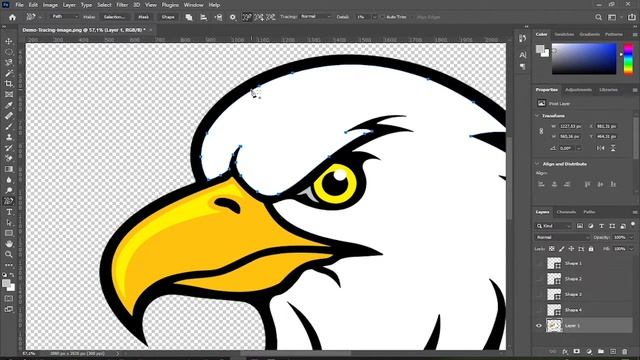Image resolution: width=640 pixels, height=360 pixels.
Task: Select the Crop tool
Action: [9, 84]
